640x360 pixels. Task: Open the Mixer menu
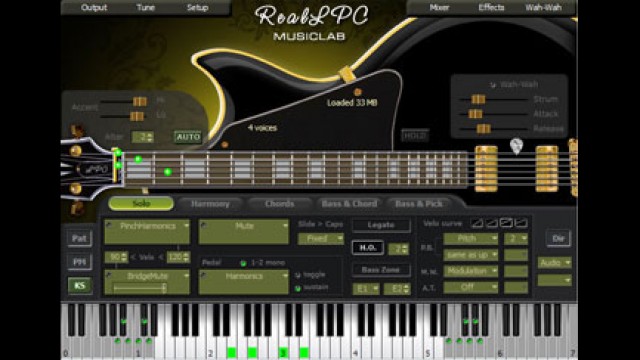(x=439, y=7)
